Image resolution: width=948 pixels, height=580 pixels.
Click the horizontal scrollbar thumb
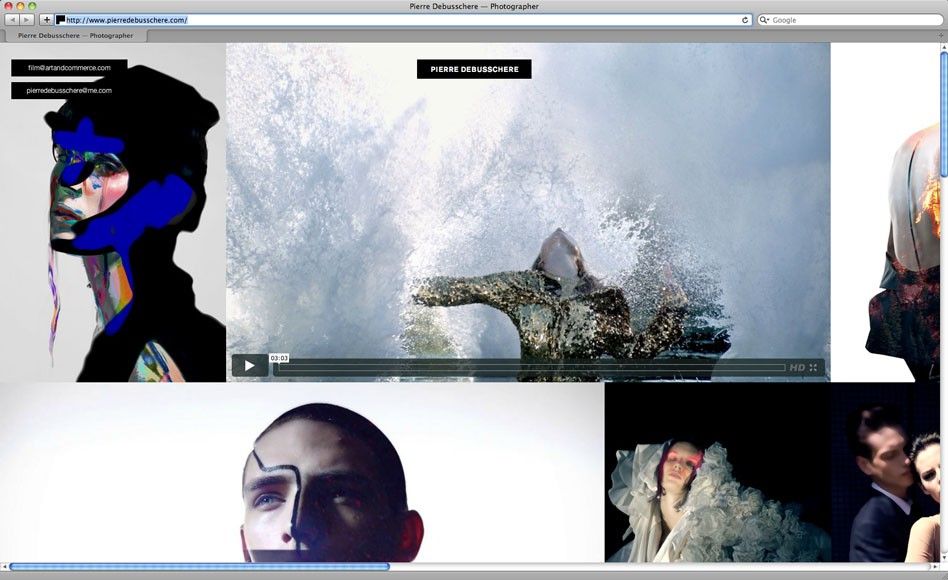tap(200, 567)
